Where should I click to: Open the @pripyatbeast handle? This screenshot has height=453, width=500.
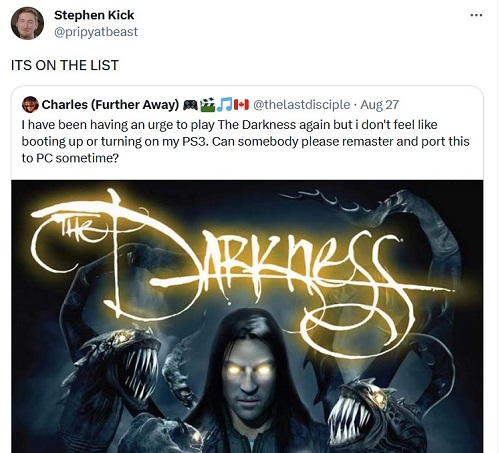pyautogui.click(x=96, y=32)
